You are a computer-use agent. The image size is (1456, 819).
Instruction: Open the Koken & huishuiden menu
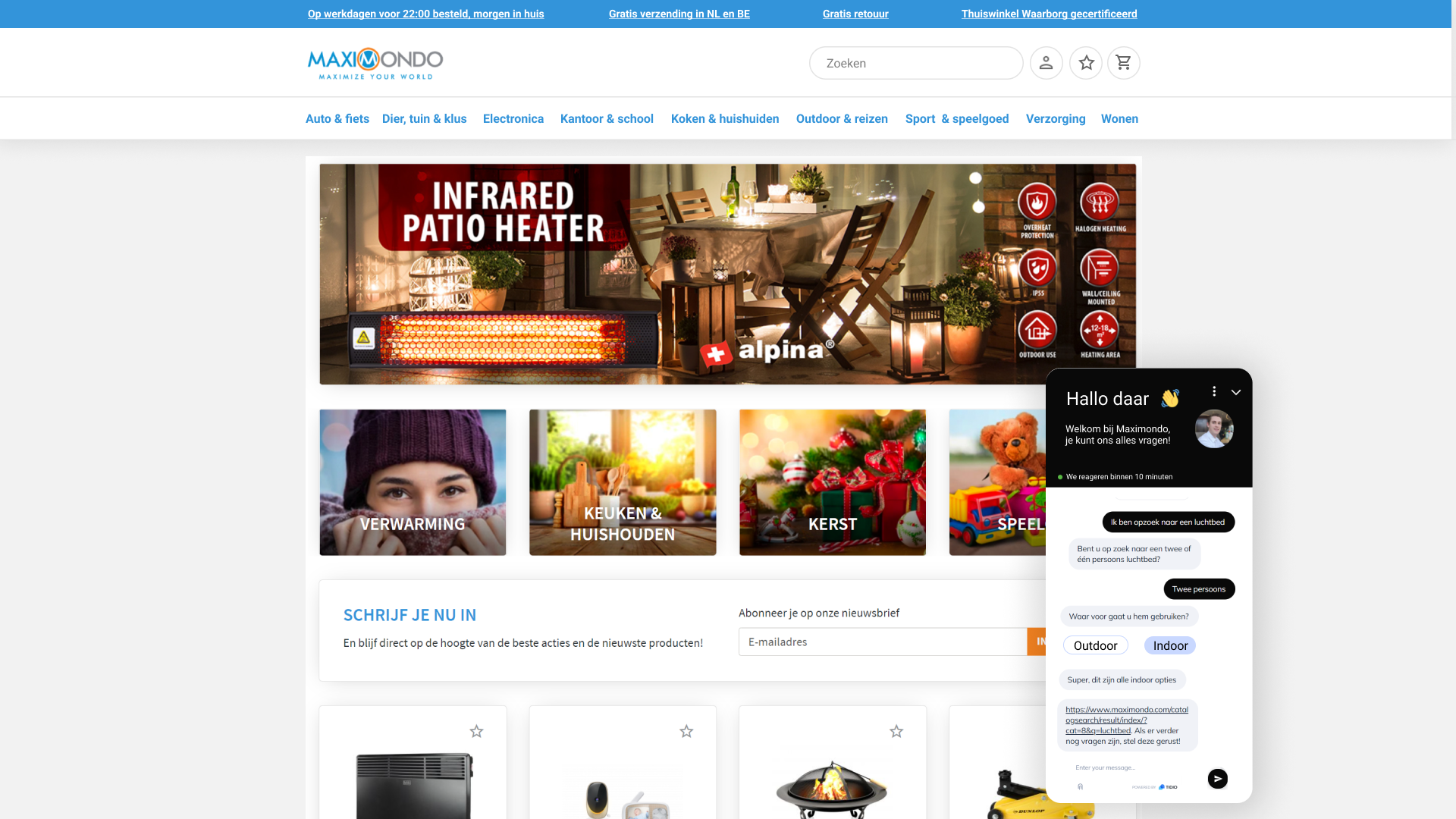tap(725, 118)
